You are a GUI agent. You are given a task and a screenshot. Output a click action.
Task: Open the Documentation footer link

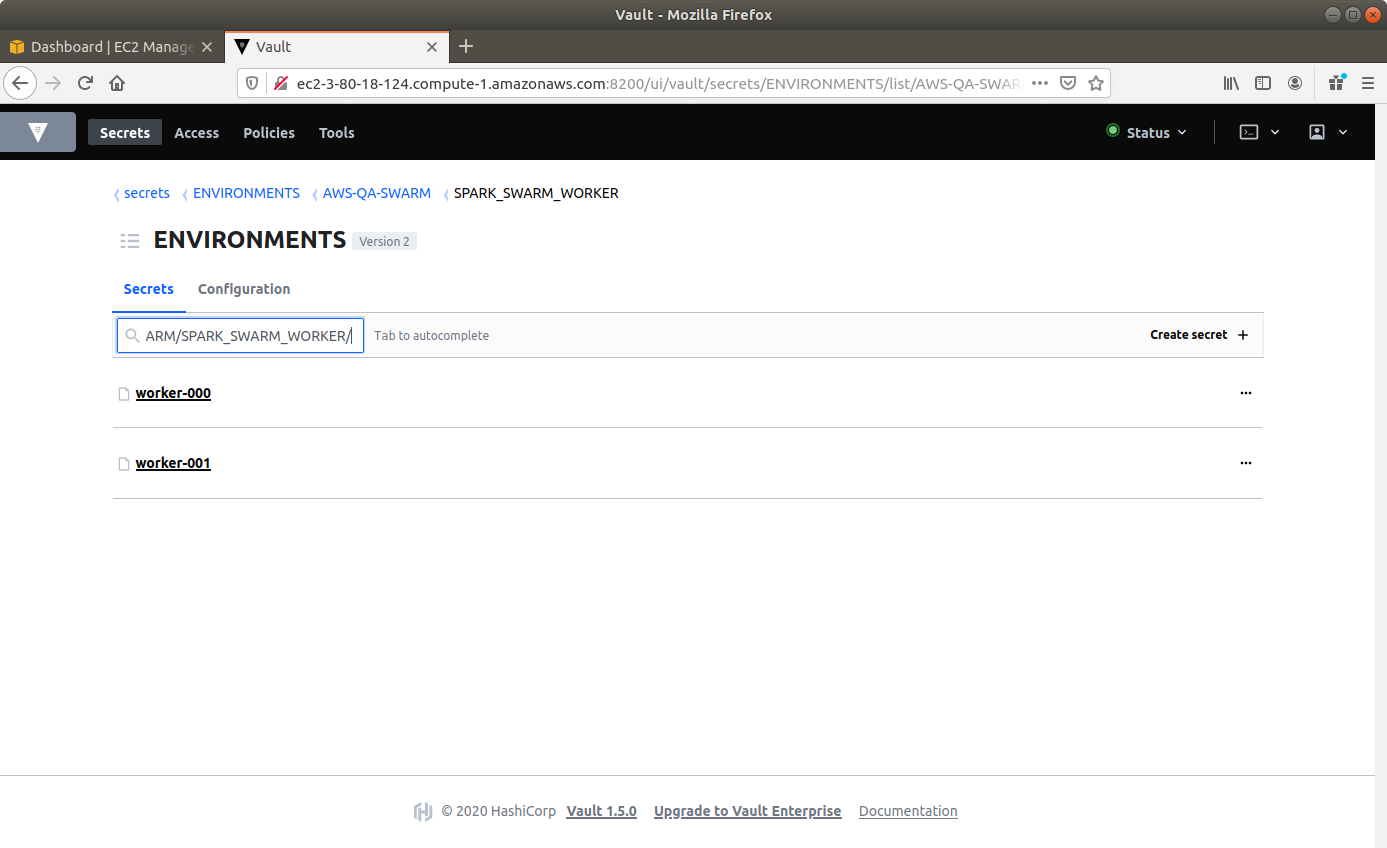[908, 811]
